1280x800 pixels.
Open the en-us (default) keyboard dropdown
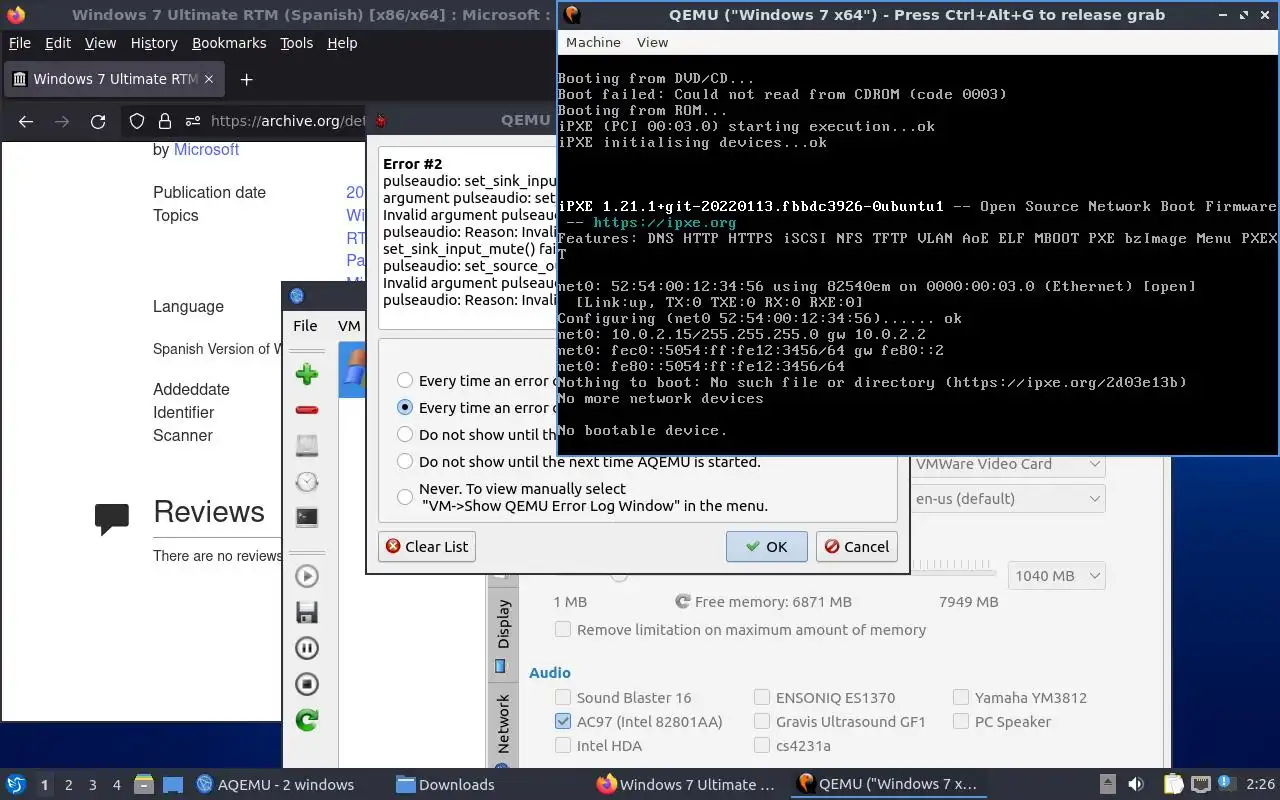pyautogui.click(x=1007, y=498)
